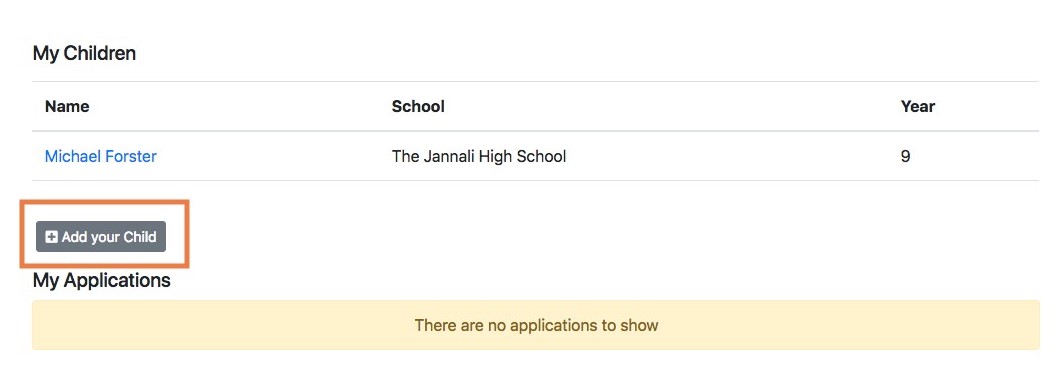This screenshot has width=1055, height=370.
Task: Click the My Applications heading
Action: (x=102, y=280)
